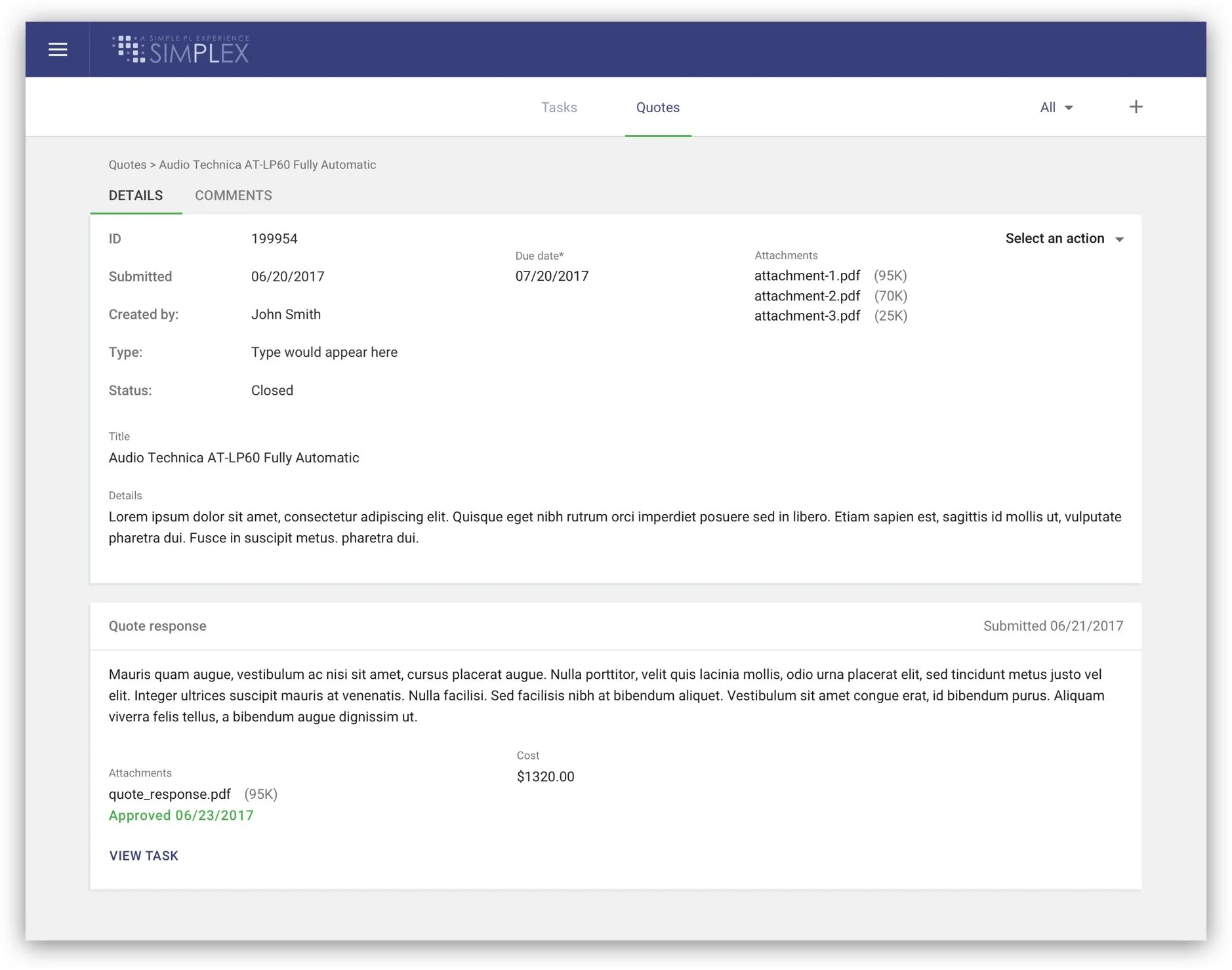Click the status value Closed
The height and width of the screenshot is (970, 1232).
coord(272,390)
